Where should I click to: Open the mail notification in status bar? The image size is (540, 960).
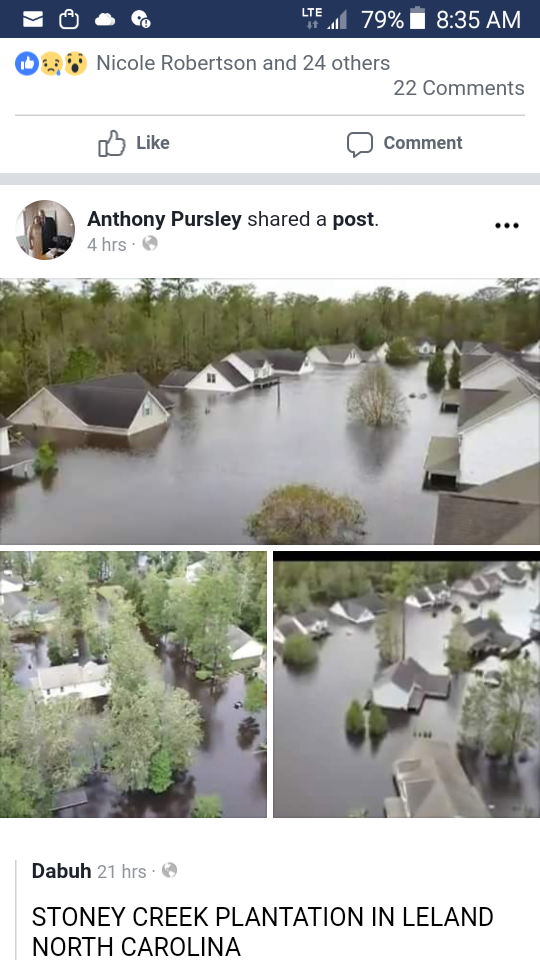[x=33, y=20]
